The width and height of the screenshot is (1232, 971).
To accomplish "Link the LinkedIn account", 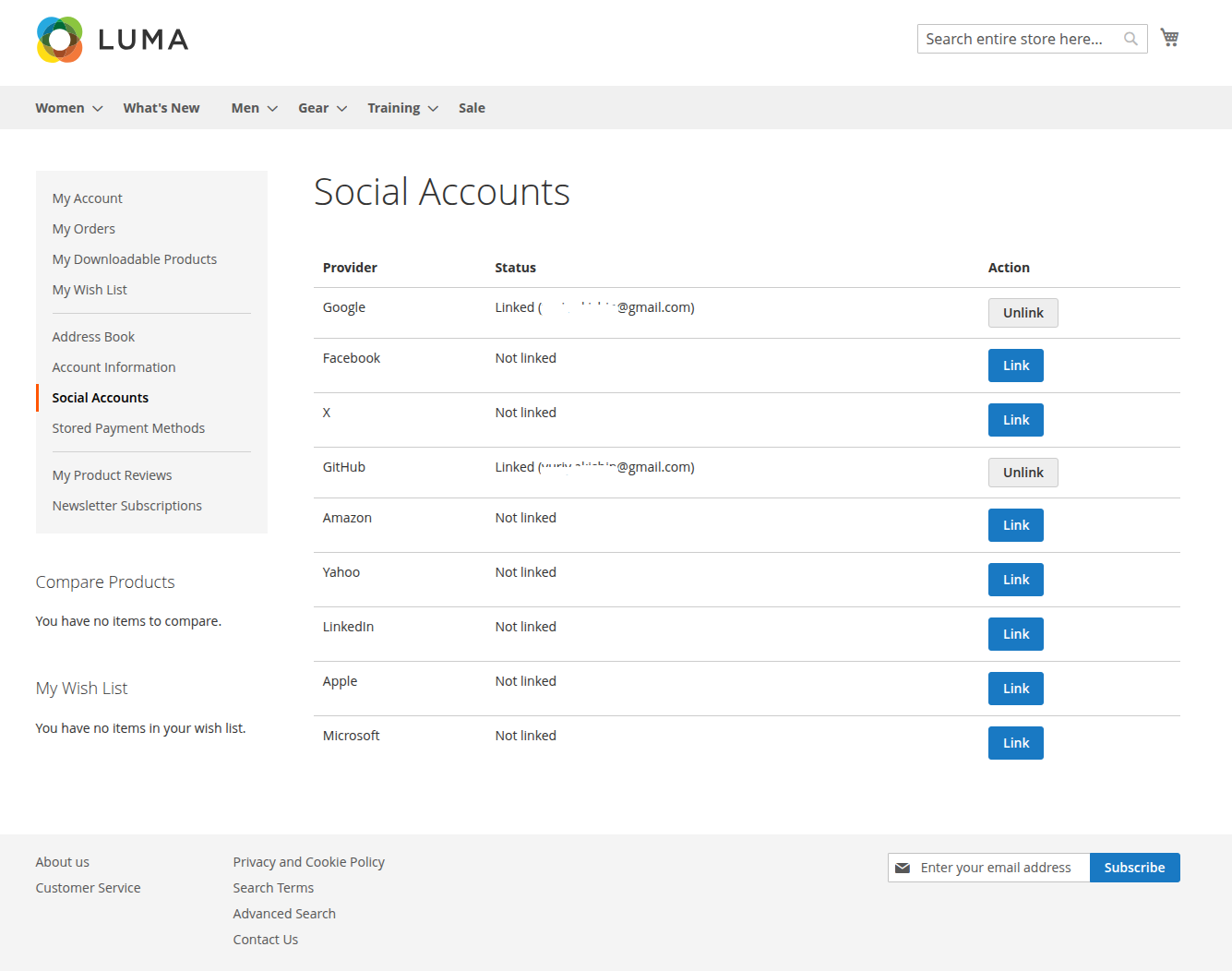I will (1016, 634).
